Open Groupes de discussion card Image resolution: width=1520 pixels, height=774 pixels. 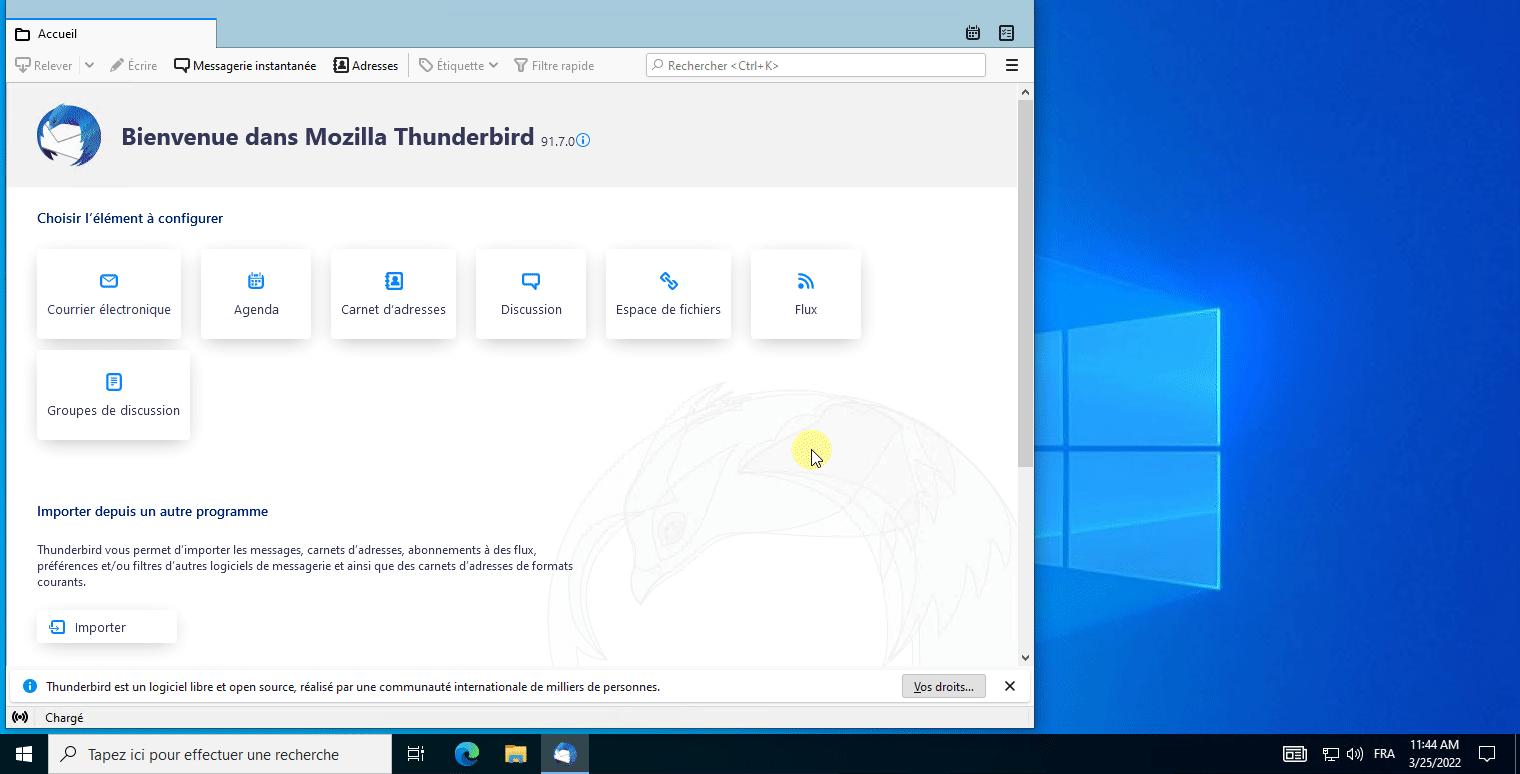[113, 395]
